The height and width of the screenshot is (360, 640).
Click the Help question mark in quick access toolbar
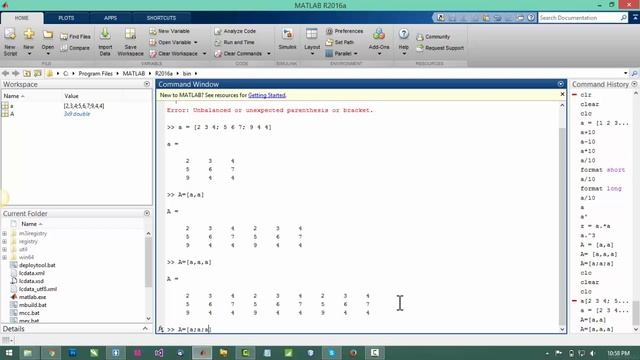(531, 18)
